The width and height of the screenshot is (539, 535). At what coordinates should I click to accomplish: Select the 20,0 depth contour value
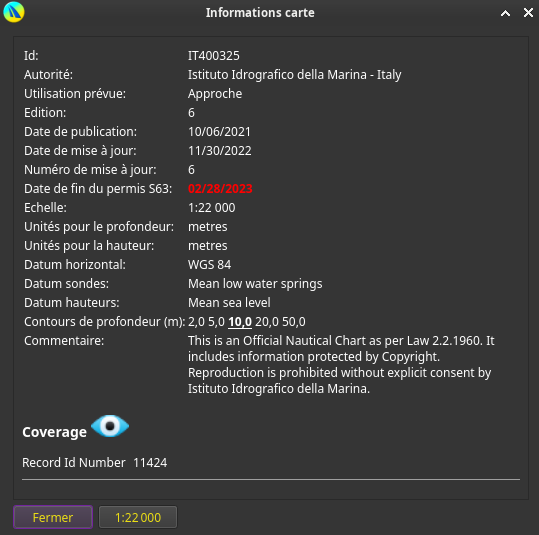[x=267, y=322]
